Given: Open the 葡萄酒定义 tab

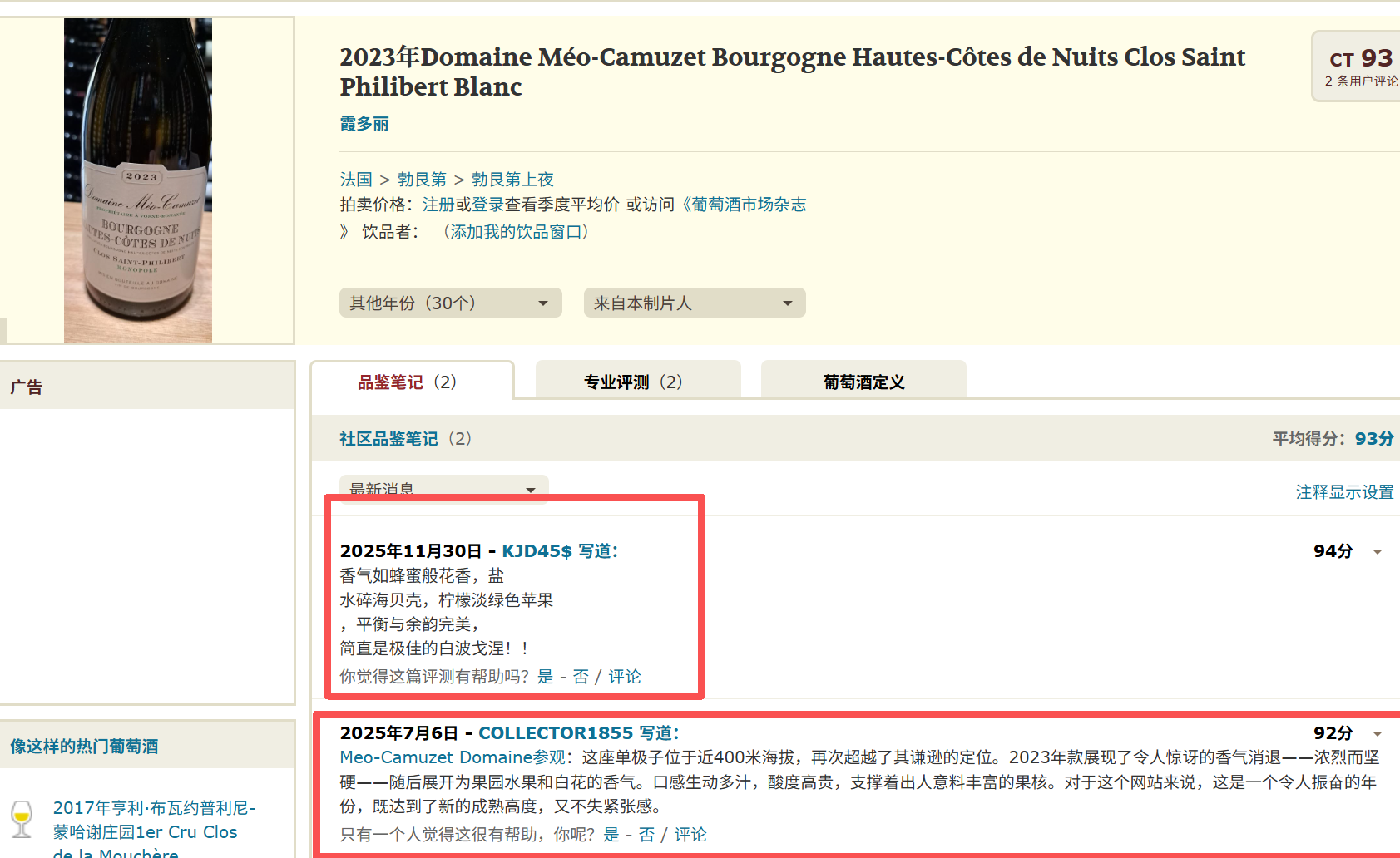Looking at the screenshot, I should pos(863,381).
